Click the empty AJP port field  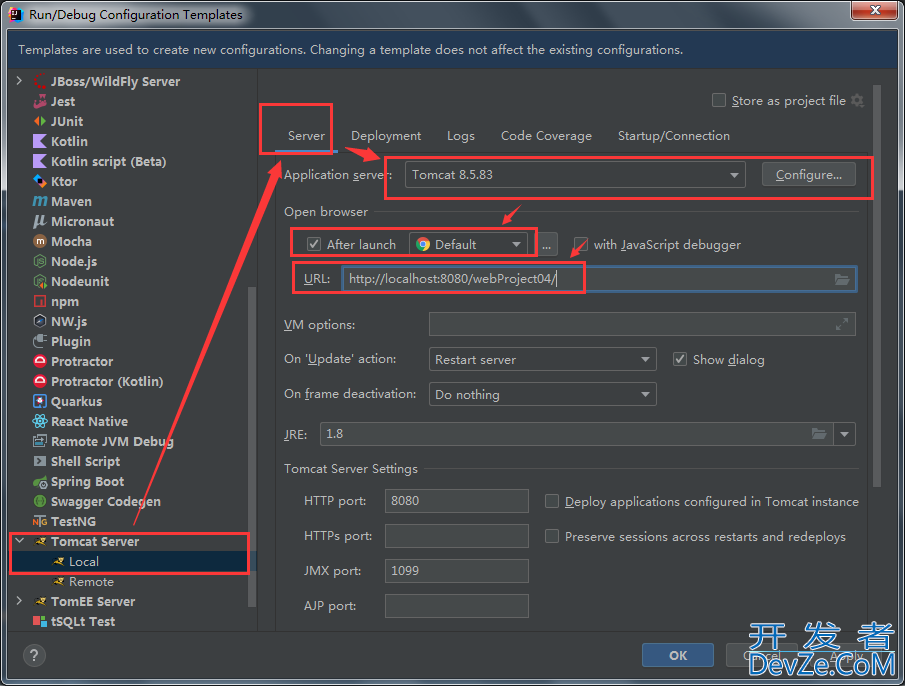pos(457,606)
